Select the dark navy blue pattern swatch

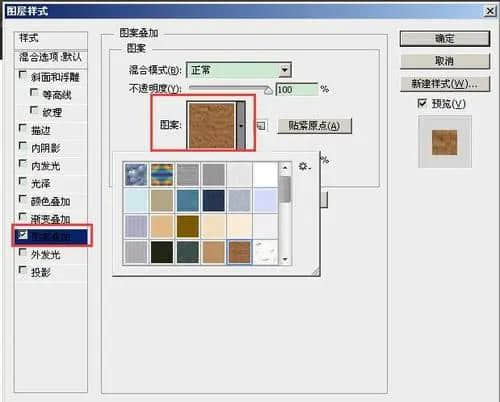(214, 200)
